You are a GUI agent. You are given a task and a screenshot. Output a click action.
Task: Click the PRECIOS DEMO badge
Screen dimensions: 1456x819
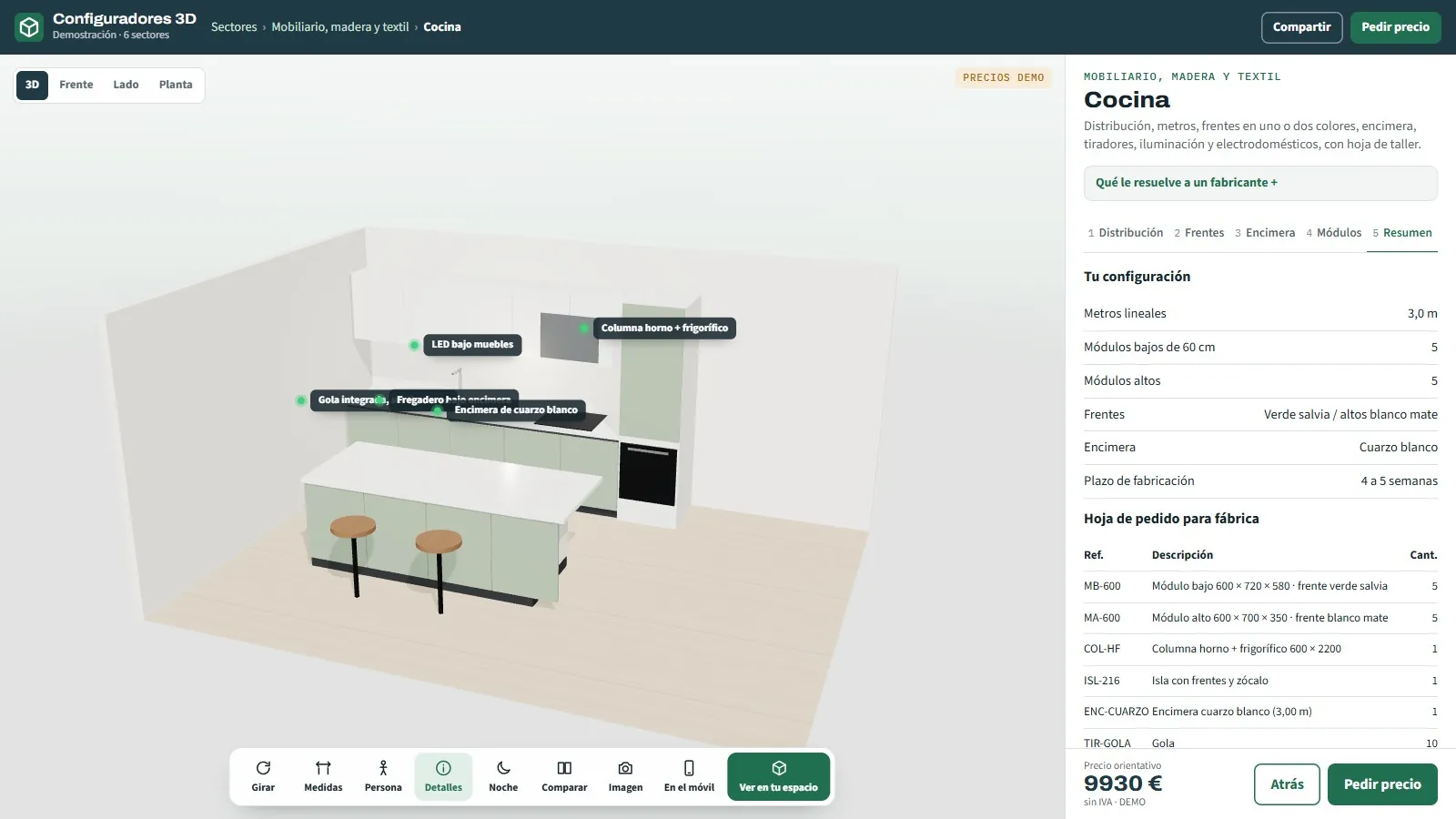coord(1003,78)
